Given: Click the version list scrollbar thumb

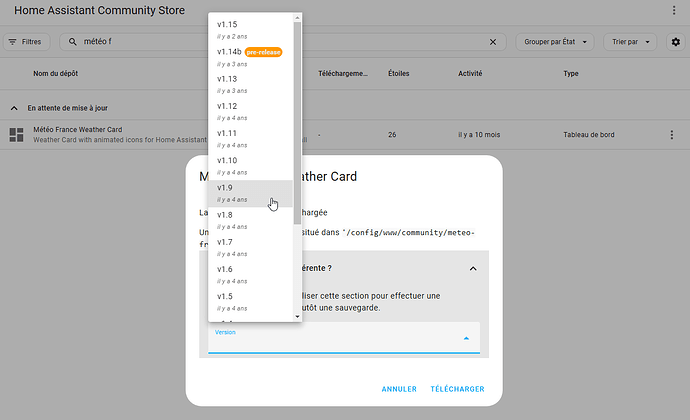Looking at the screenshot, I should coord(297,122).
